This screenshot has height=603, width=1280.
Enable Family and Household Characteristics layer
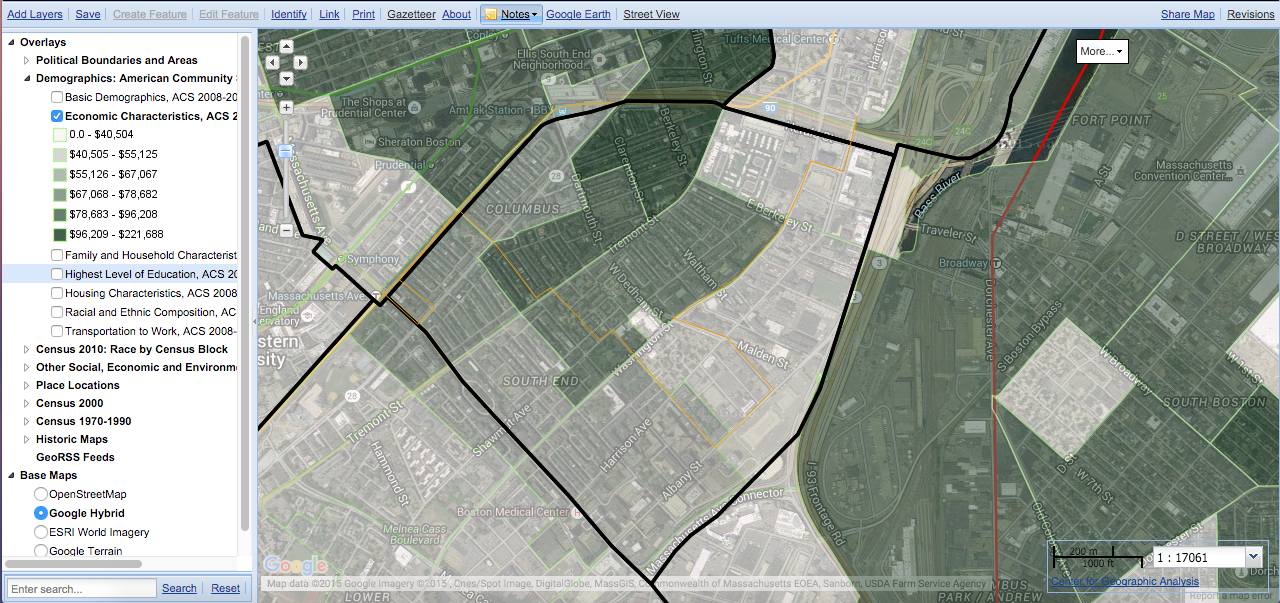point(57,255)
